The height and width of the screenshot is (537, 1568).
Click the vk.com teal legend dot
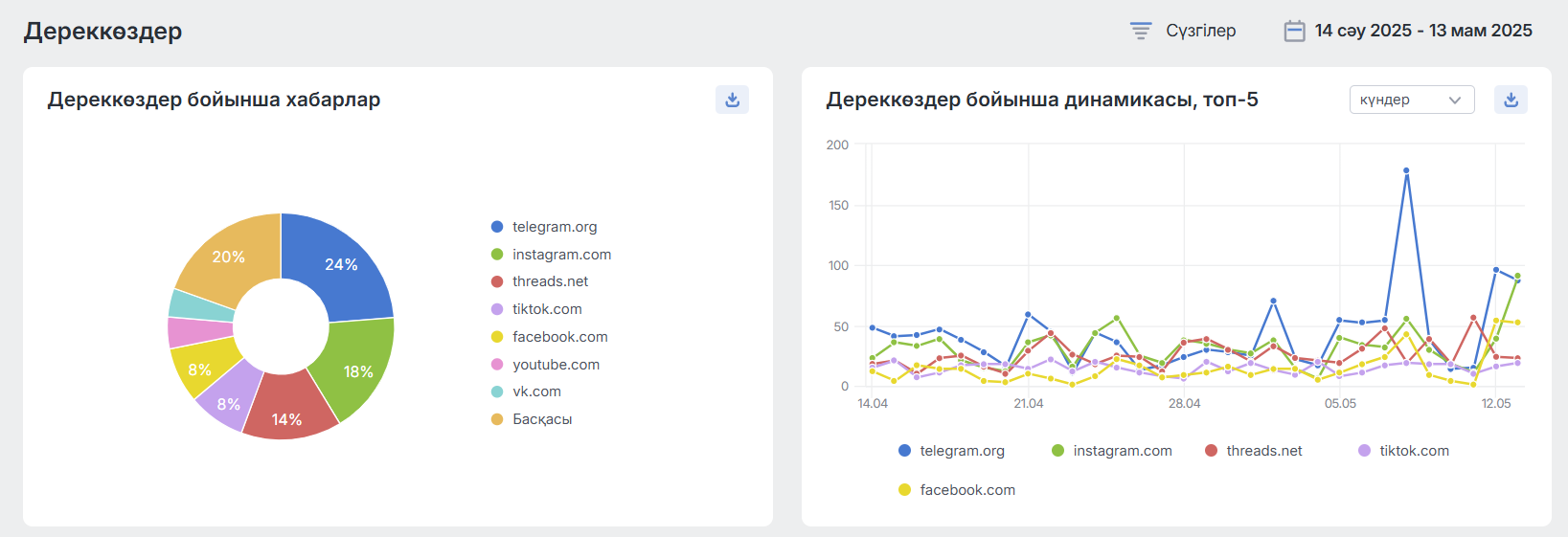[x=497, y=392]
